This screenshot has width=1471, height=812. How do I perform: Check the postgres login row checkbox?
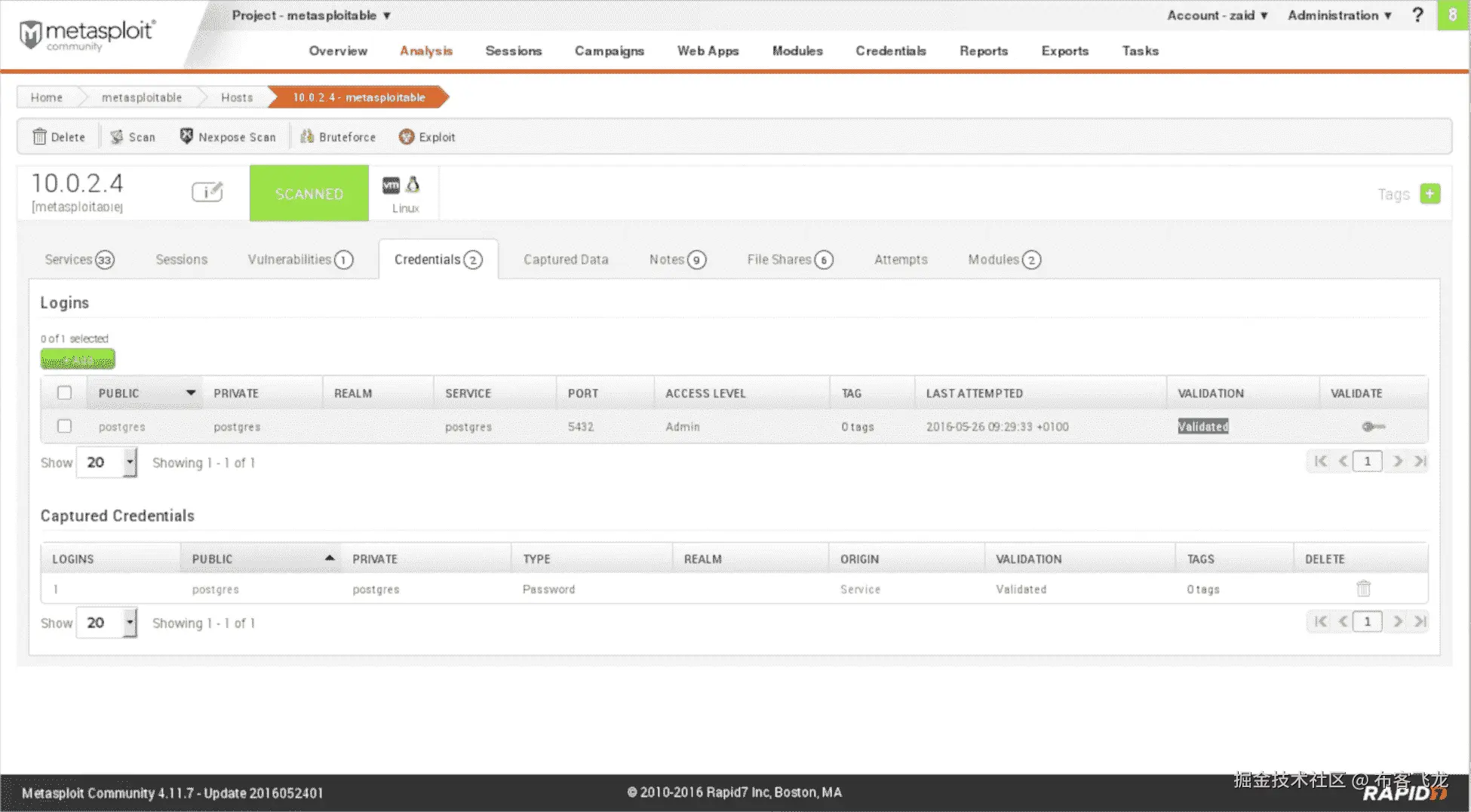pyautogui.click(x=65, y=426)
